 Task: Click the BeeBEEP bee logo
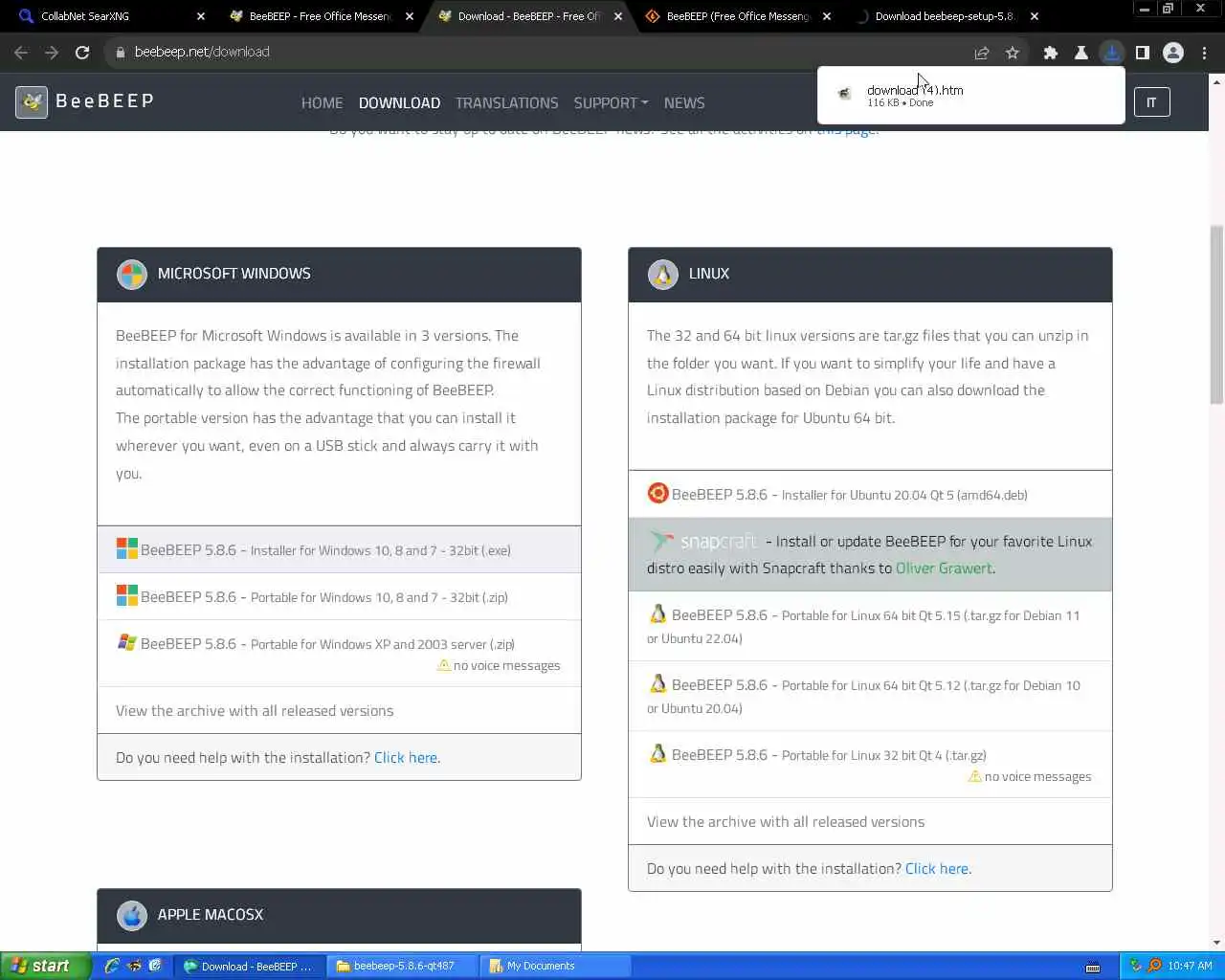(32, 101)
